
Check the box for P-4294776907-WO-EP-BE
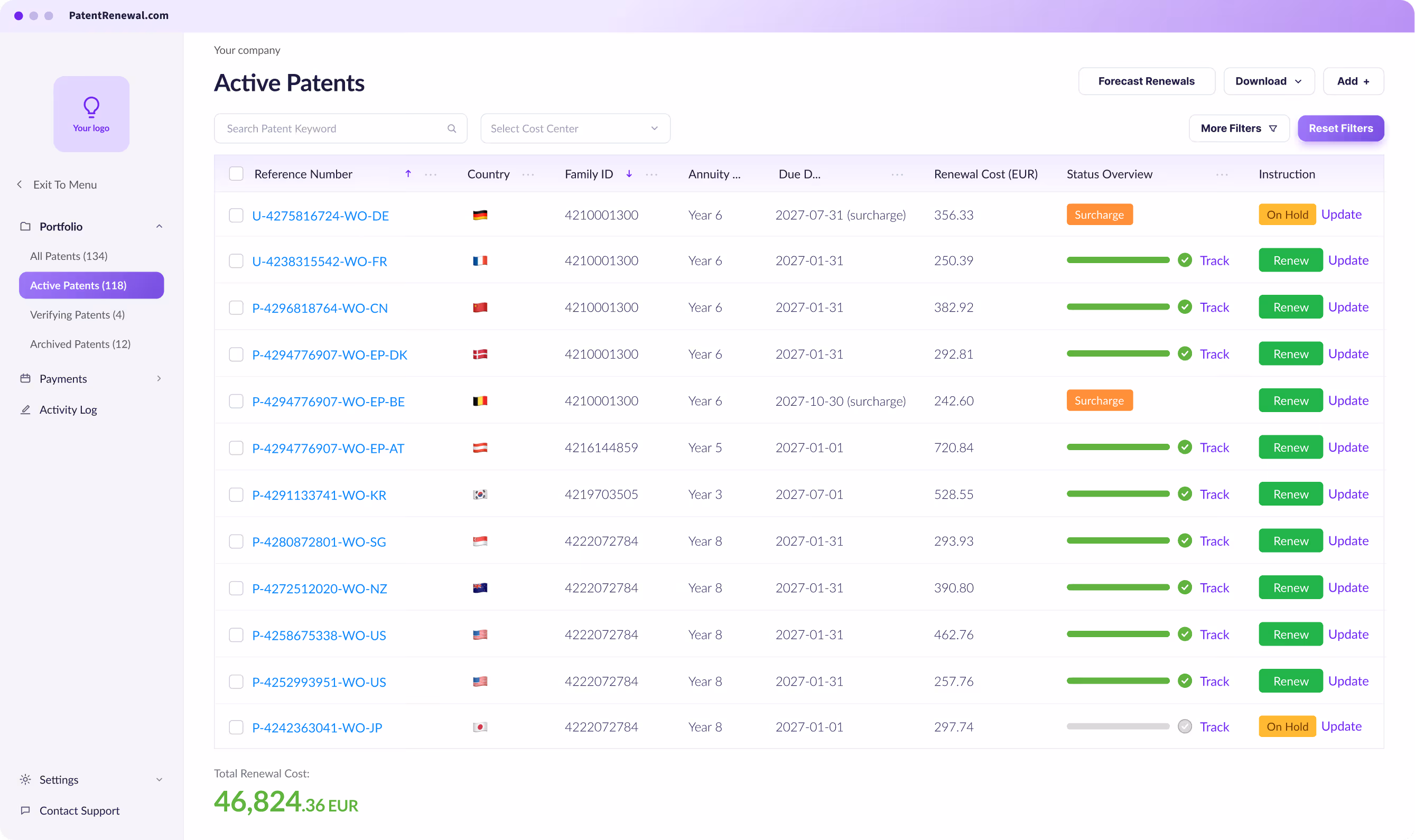(x=236, y=402)
